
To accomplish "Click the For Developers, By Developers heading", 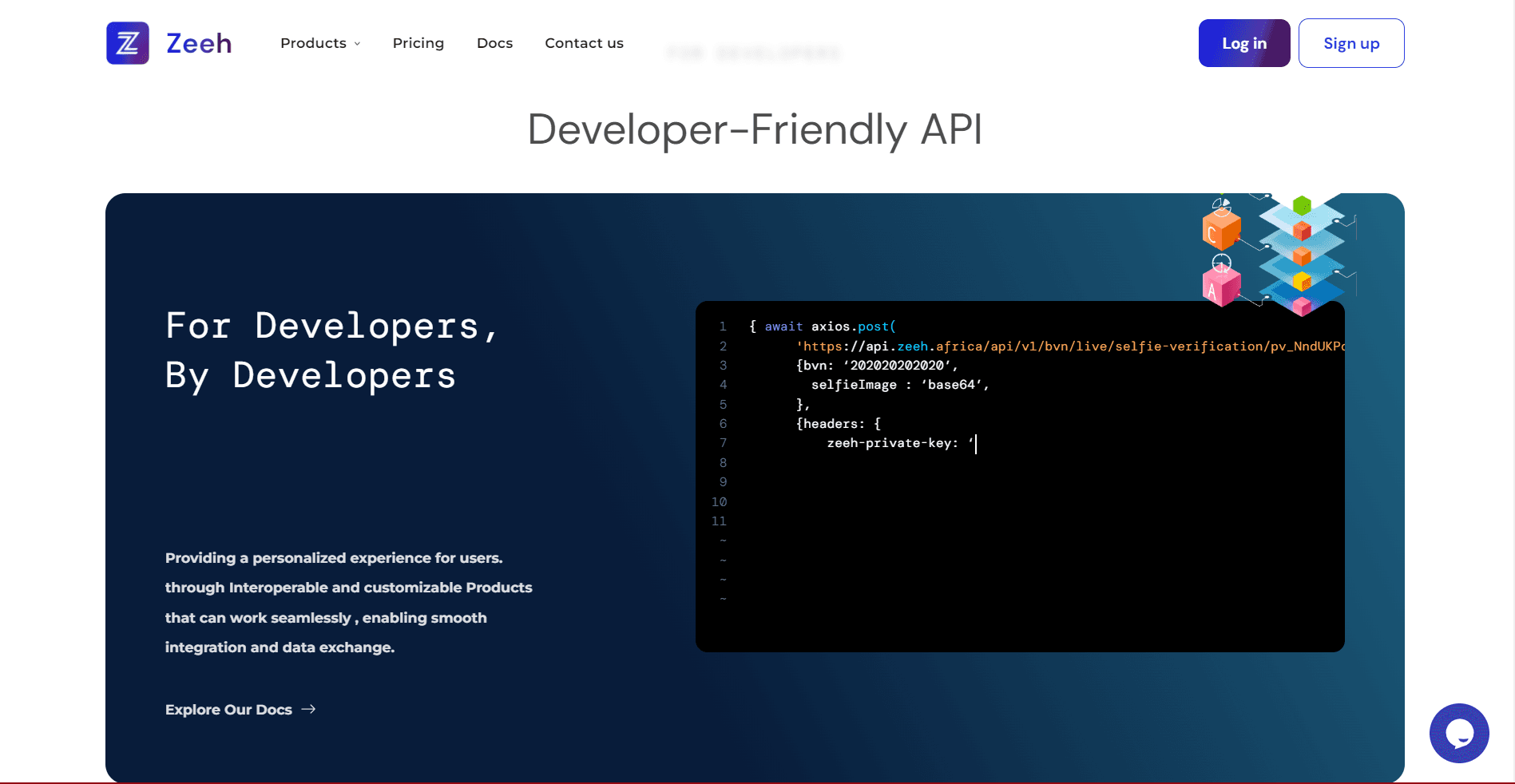I will 331,350.
